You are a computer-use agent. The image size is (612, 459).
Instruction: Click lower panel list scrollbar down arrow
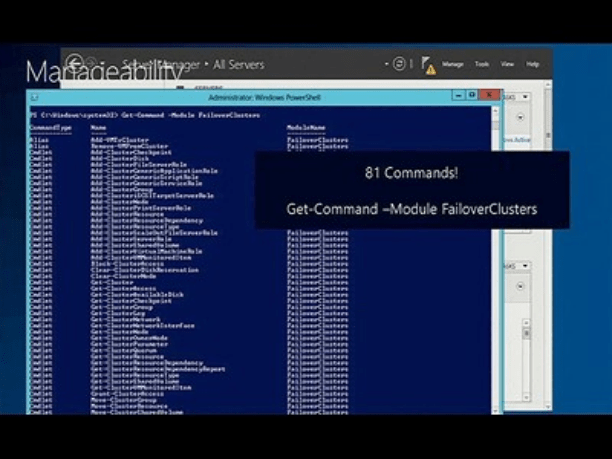[x=526, y=397]
